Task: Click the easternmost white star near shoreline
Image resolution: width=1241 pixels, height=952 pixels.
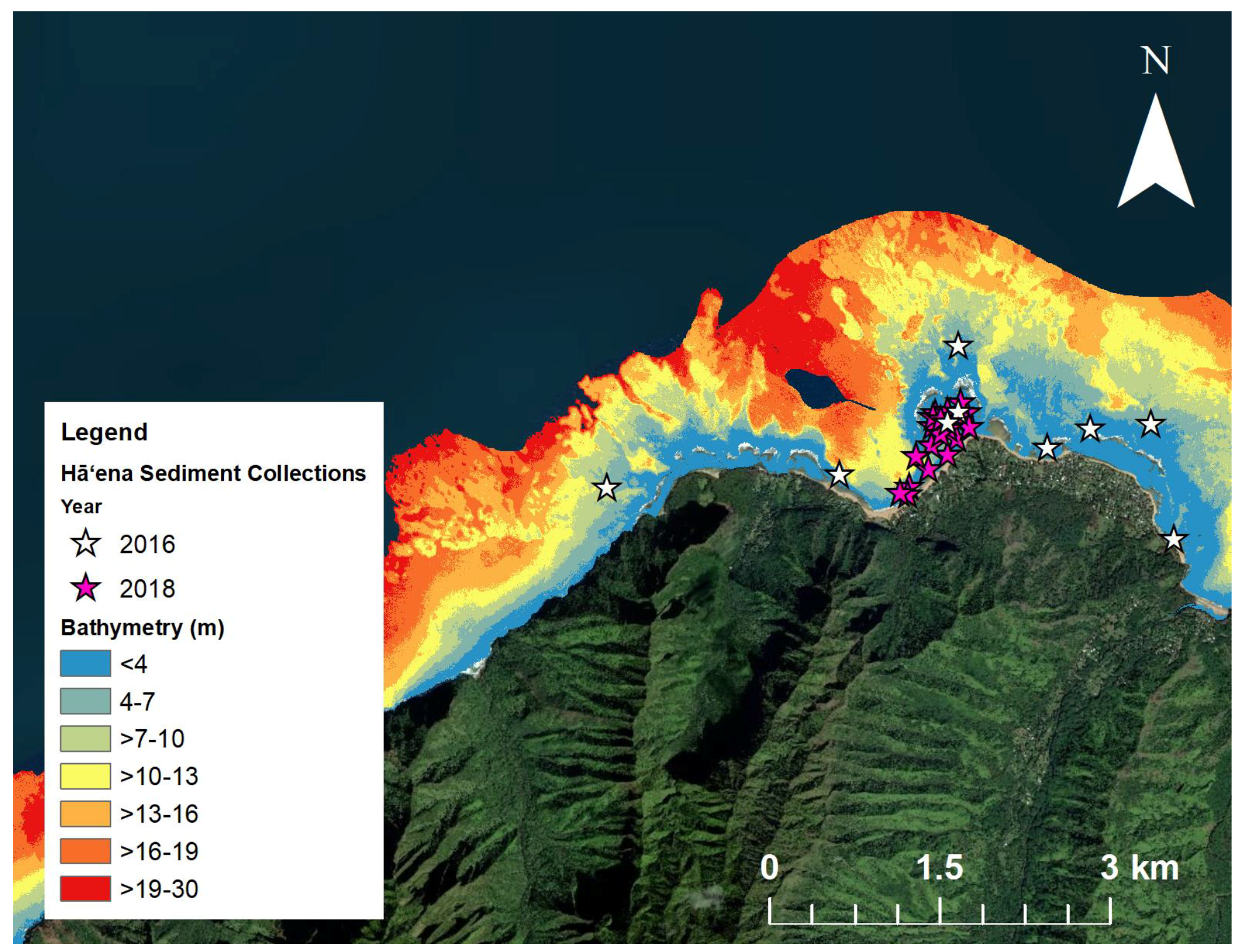Action: pos(1173,539)
